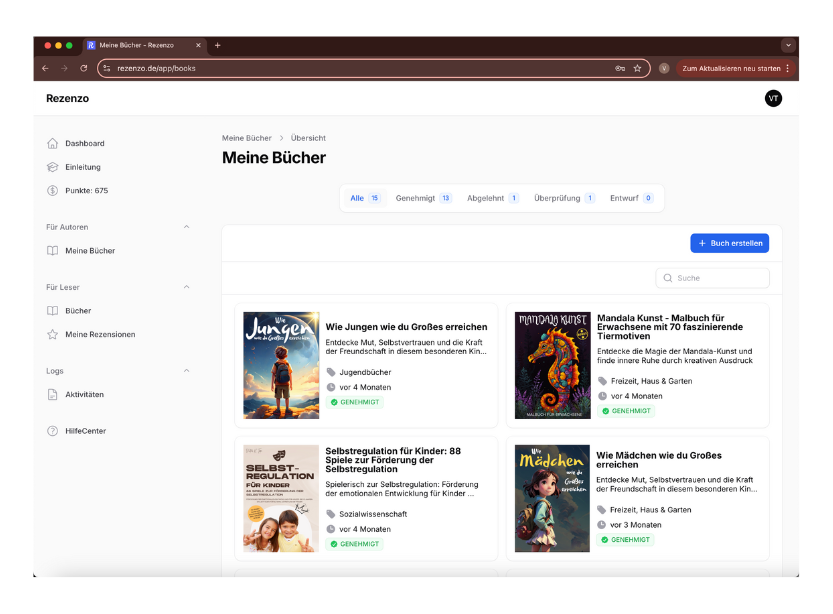Click the Punkte coin icon

[53, 190]
